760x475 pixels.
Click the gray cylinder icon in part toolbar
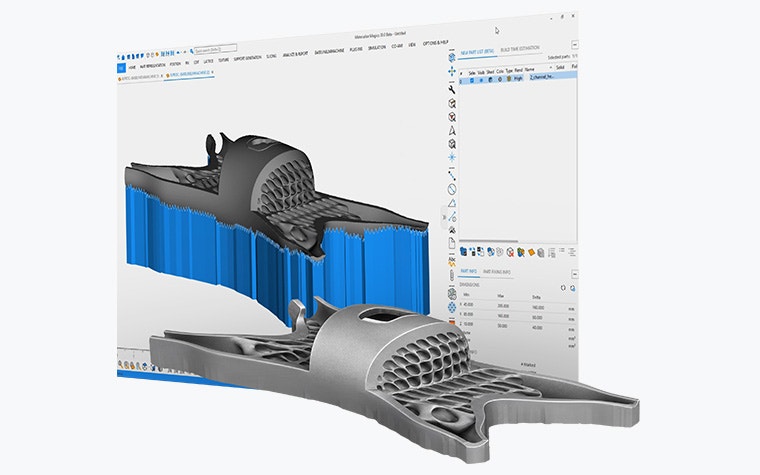(541, 253)
